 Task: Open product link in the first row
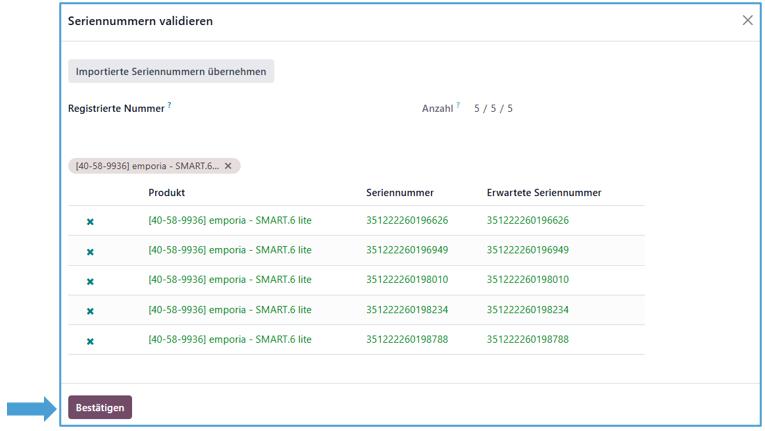pos(229,220)
